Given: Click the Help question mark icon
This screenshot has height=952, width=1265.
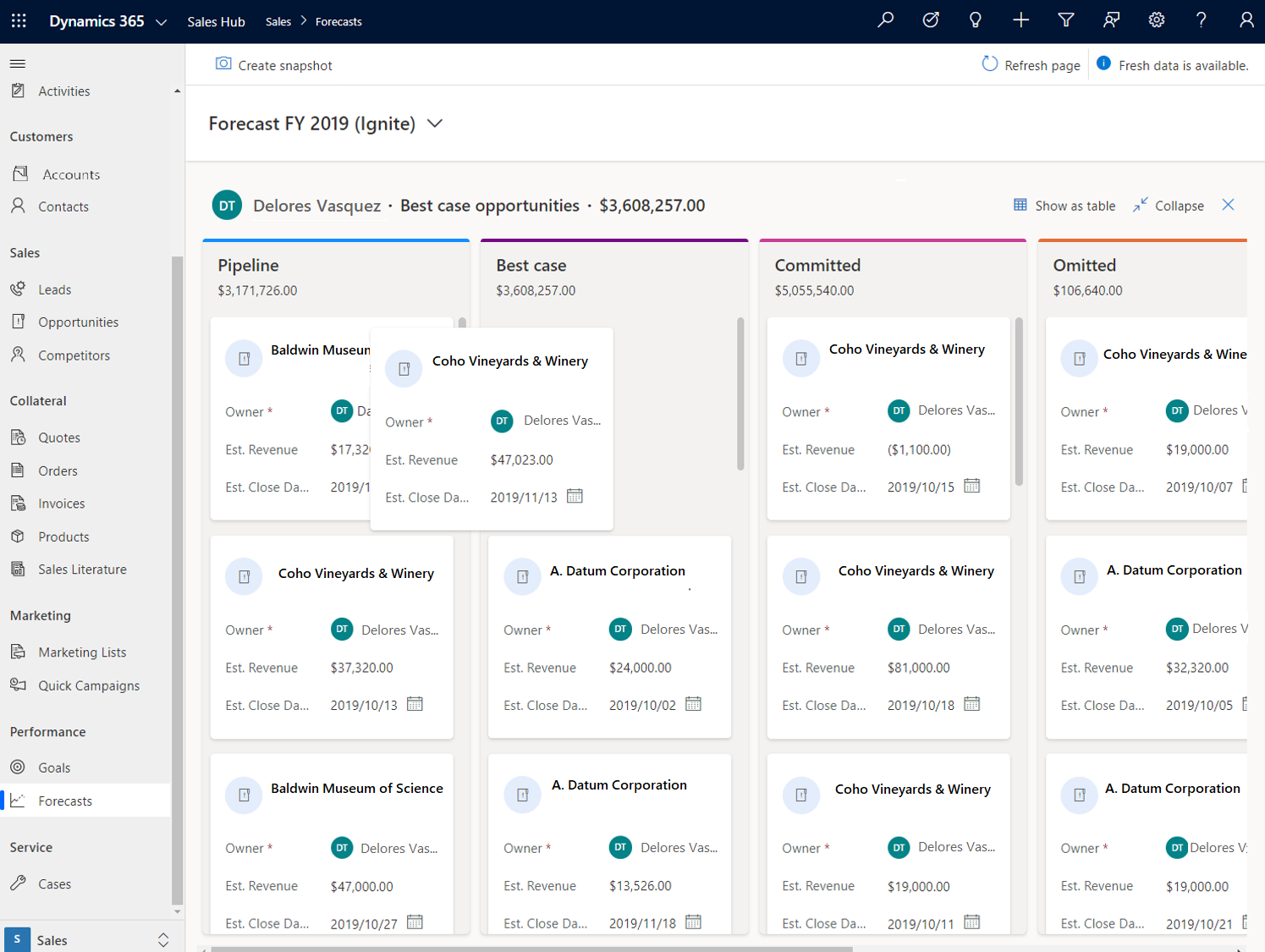Looking at the screenshot, I should tap(1201, 20).
